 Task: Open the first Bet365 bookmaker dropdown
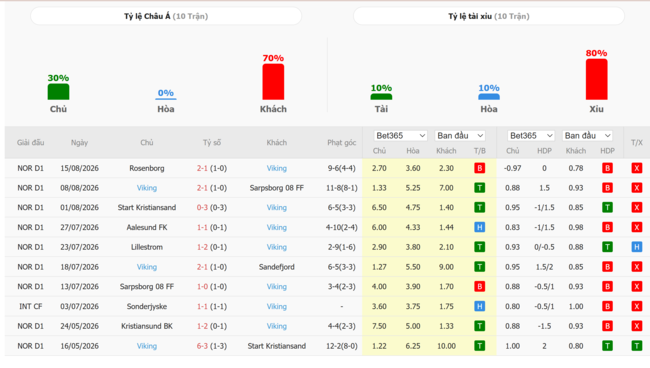(400, 136)
